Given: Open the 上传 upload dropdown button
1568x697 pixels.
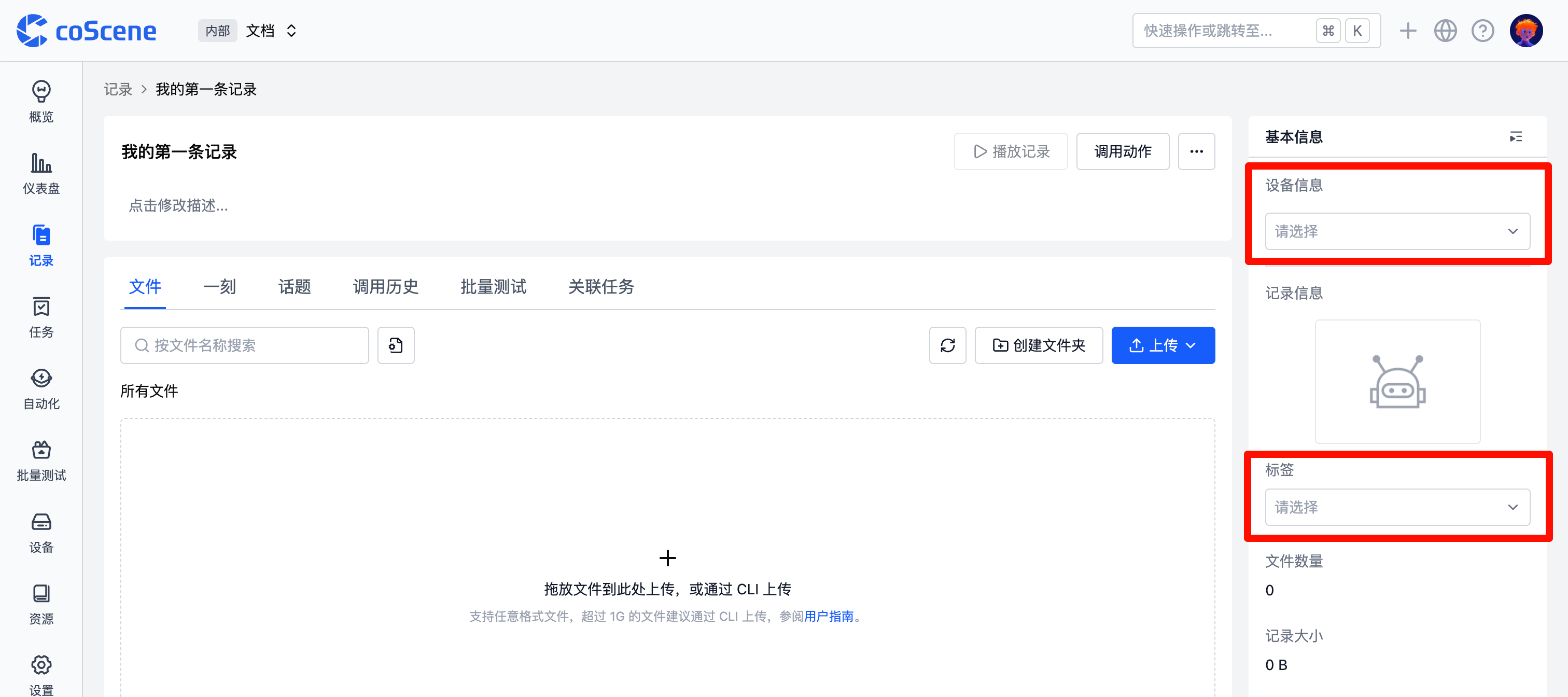Looking at the screenshot, I should (1163, 345).
